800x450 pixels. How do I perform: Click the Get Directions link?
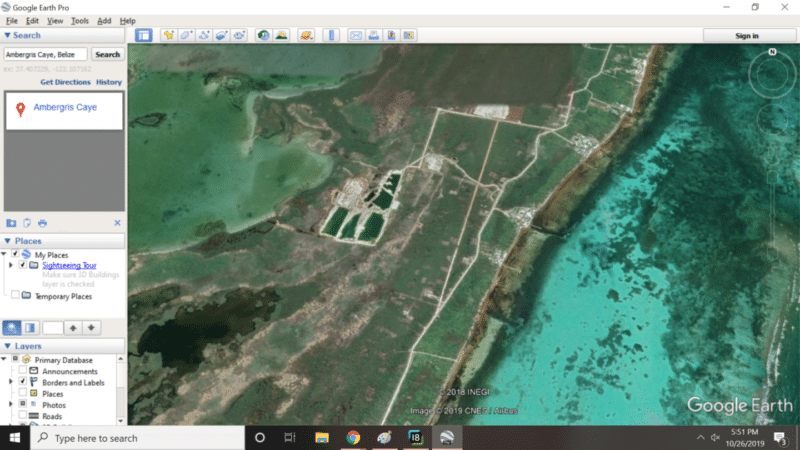pyautogui.click(x=65, y=82)
